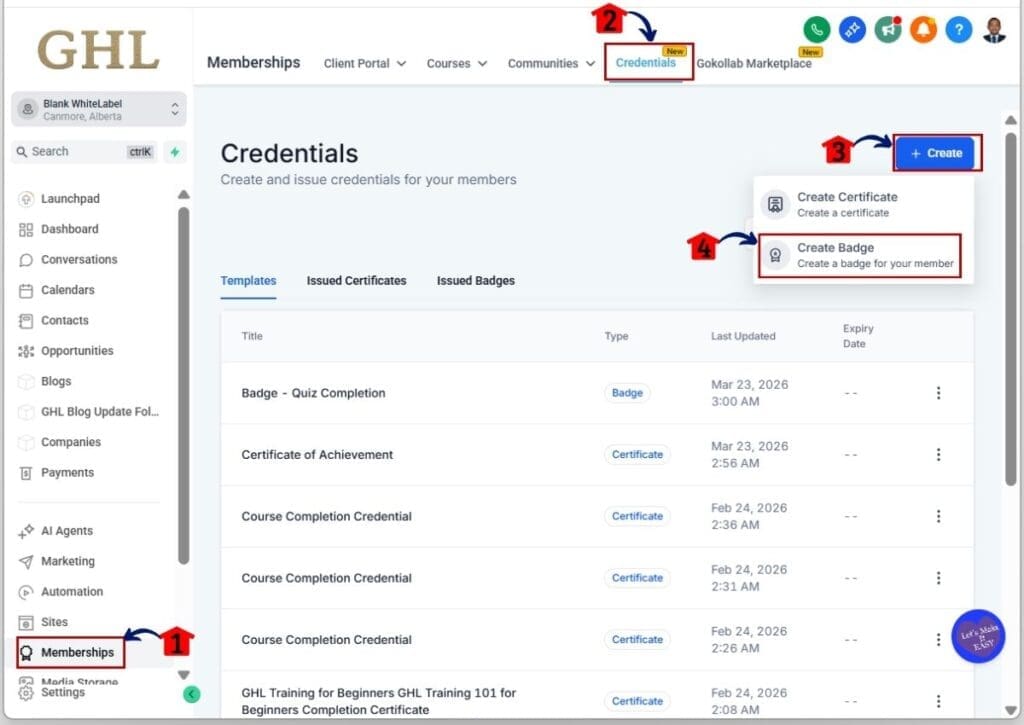Expand the Blank WhiteLabel account switcher
1024x725 pixels.
tap(97, 108)
